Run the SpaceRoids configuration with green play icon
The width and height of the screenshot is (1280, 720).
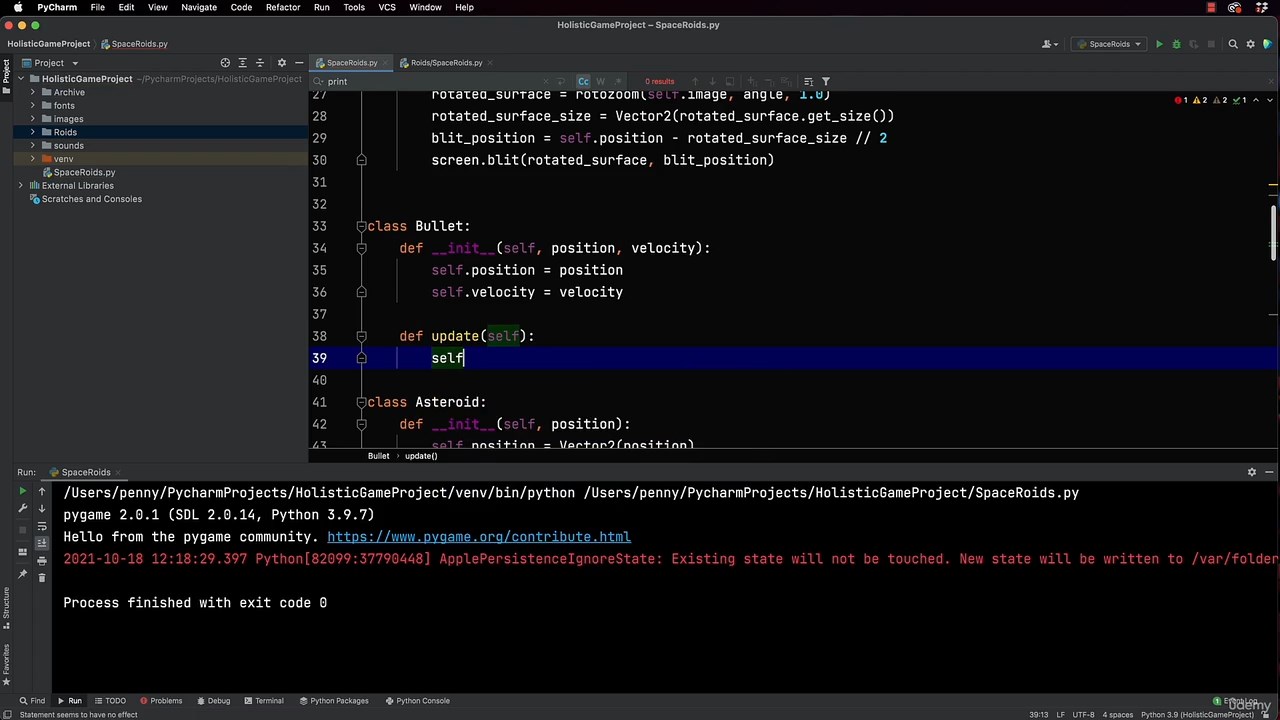[1159, 44]
